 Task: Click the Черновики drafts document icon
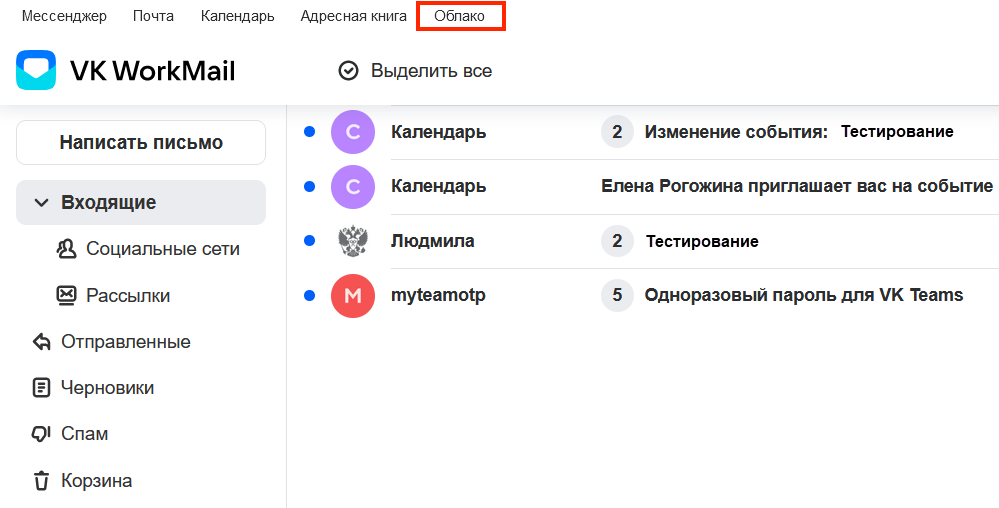(x=41, y=388)
